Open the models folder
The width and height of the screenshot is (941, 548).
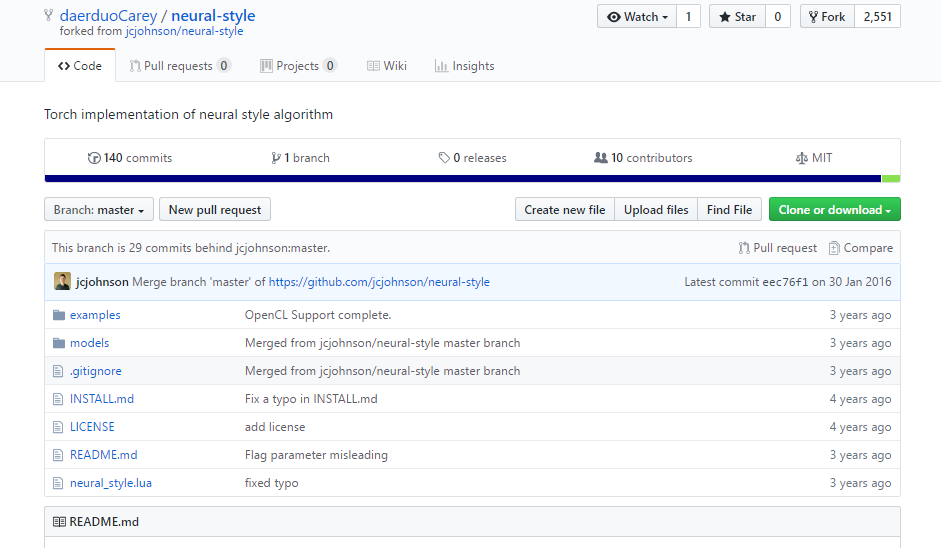[89, 343]
